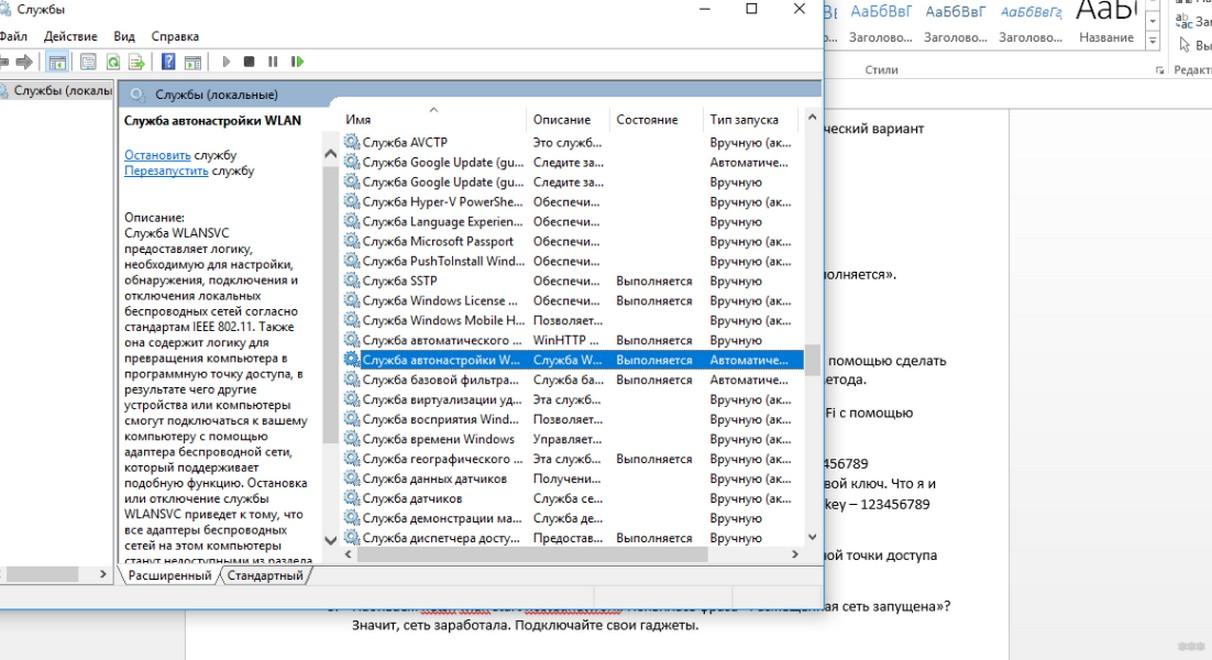Click the services list horizontal scroll-right arrow

point(796,554)
